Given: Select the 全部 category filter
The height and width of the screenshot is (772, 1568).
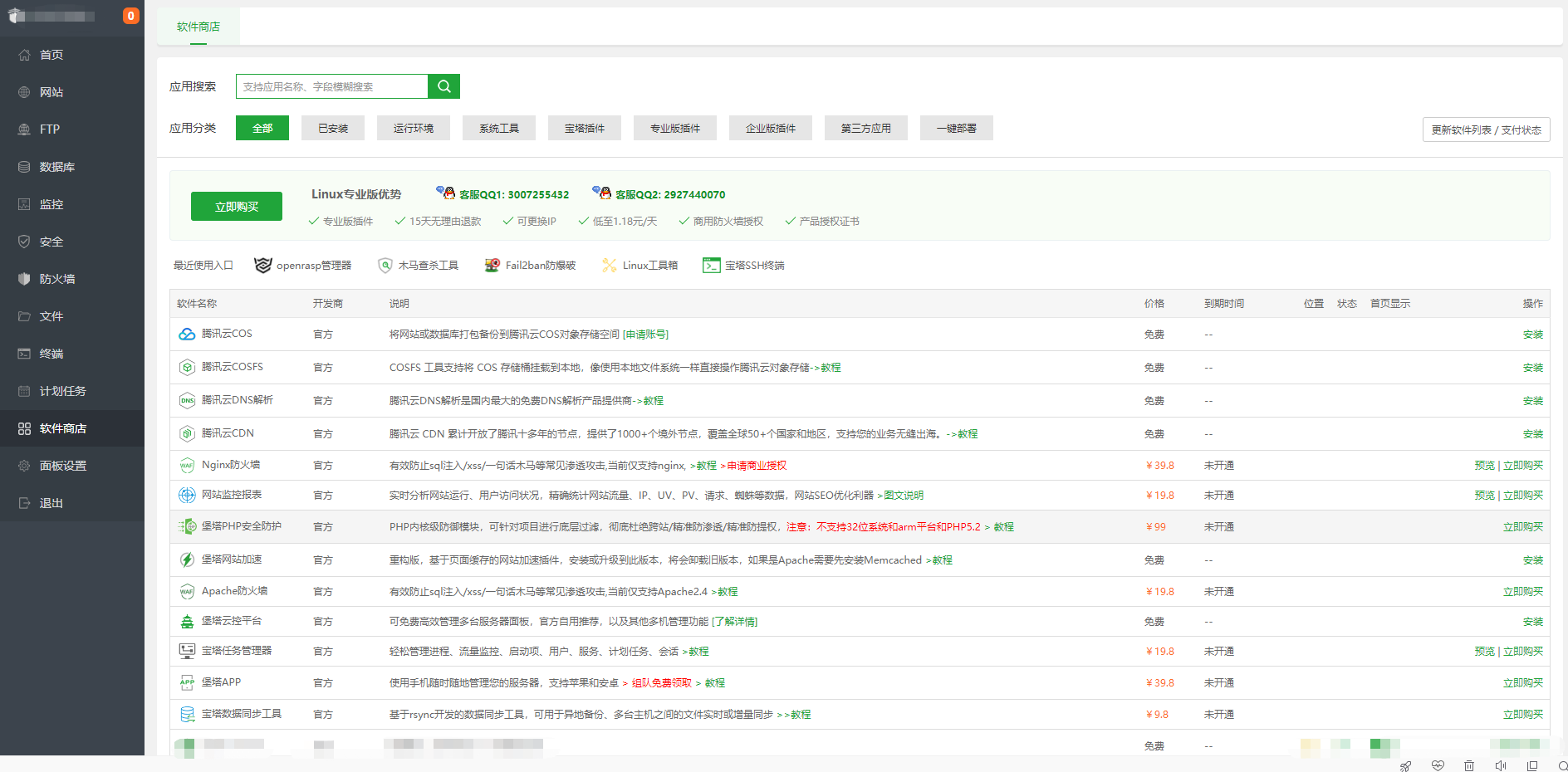Looking at the screenshot, I should pos(262,128).
